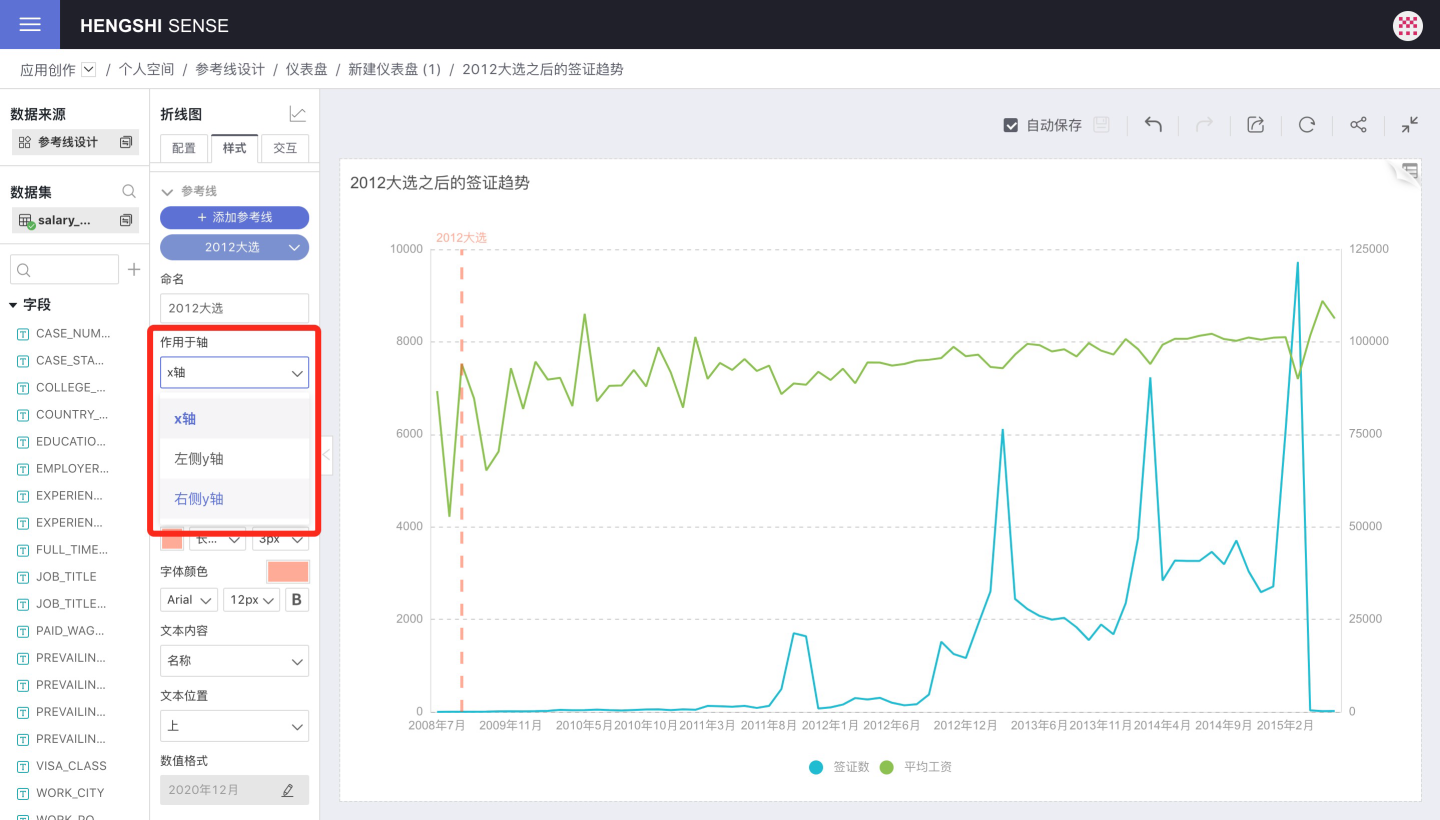Expand the Arial font dropdown
Image resolution: width=1440 pixels, height=820 pixels.
point(188,600)
